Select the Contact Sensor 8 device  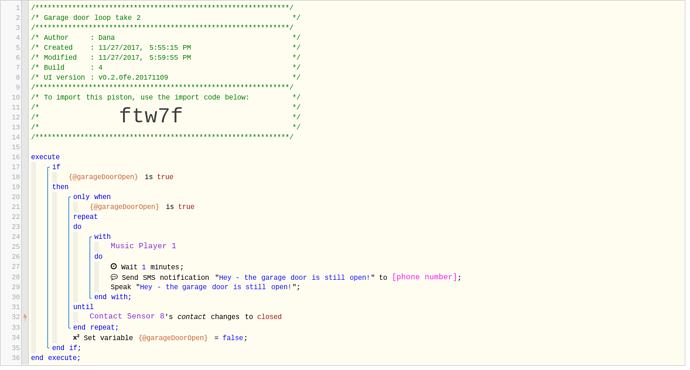click(x=127, y=316)
